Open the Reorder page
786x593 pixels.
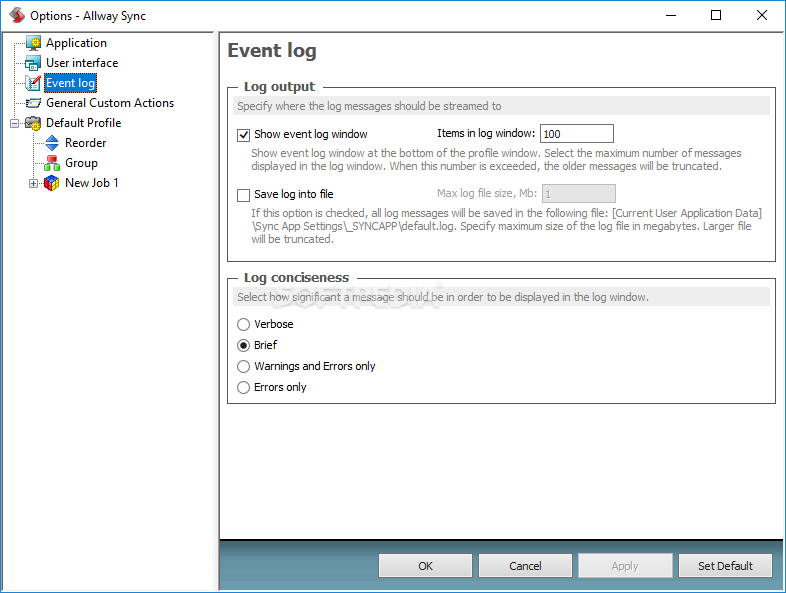pyautogui.click(x=86, y=143)
